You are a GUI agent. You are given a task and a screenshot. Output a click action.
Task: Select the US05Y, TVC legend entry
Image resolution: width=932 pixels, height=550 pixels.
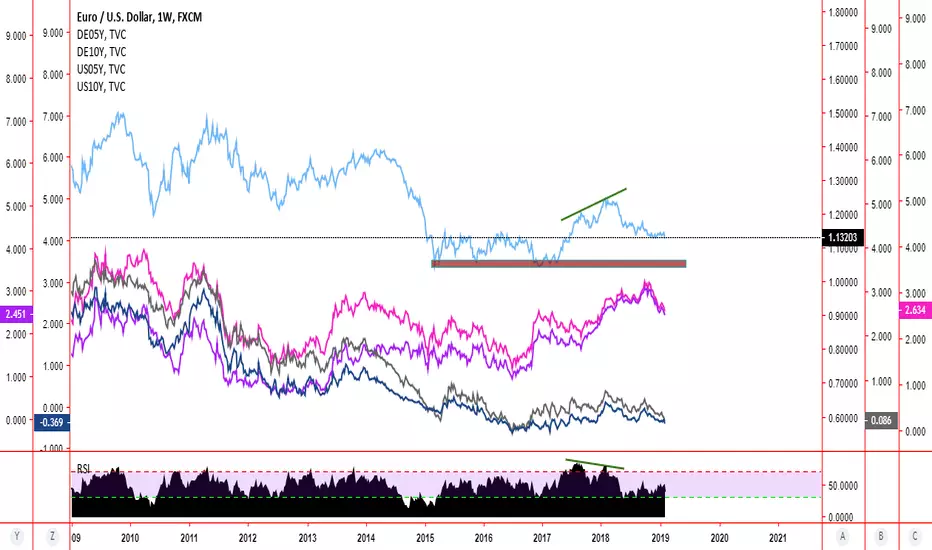point(101,70)
